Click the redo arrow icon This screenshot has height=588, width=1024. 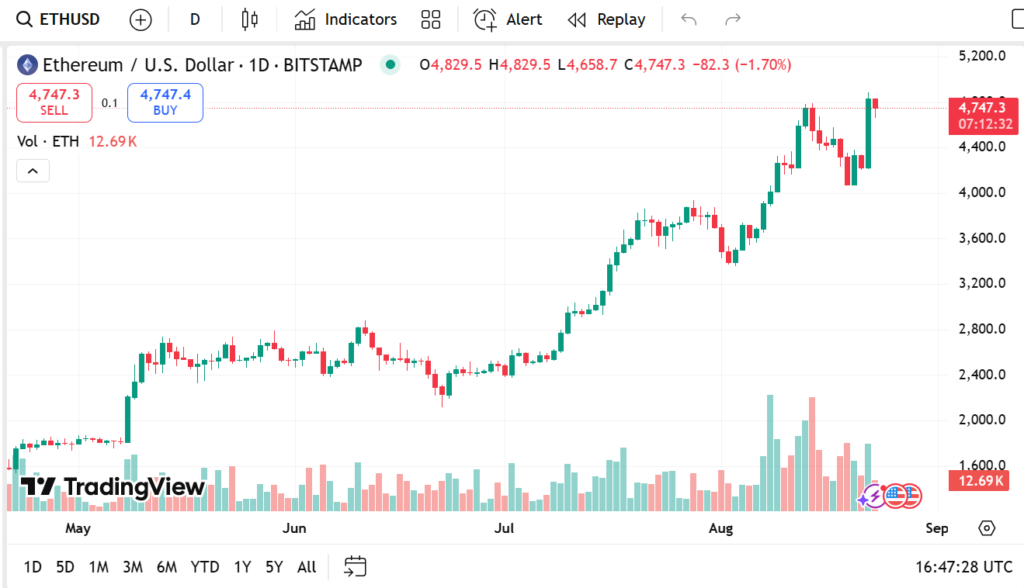(x=733, y=19)
